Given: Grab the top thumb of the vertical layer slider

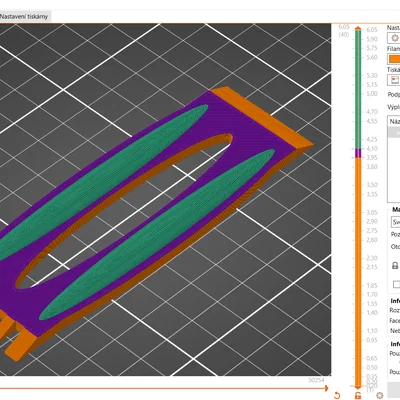Looking at the screenshot, I should click(358, 28).
